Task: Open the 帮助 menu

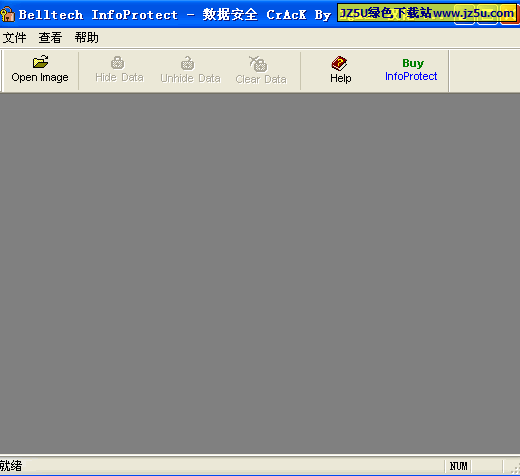Action: 86,38
